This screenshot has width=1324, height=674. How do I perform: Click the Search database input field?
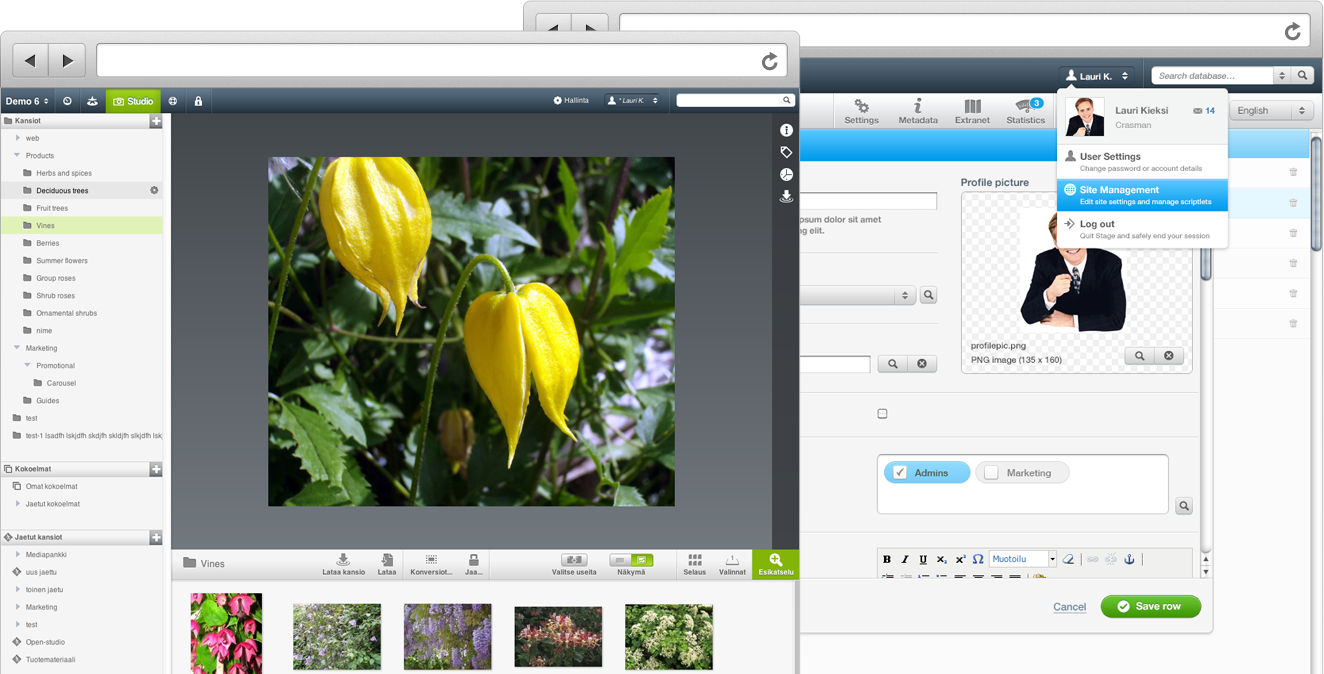click(x=1212, y=76)
